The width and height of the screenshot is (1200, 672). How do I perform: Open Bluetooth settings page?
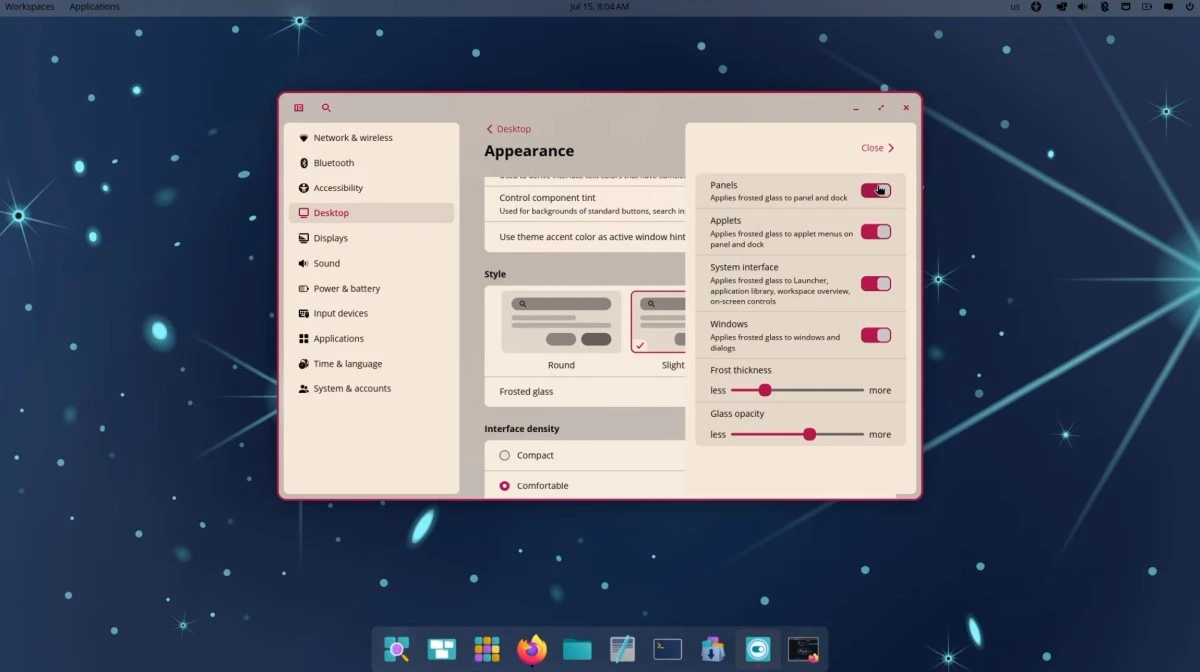click(371, 163)
